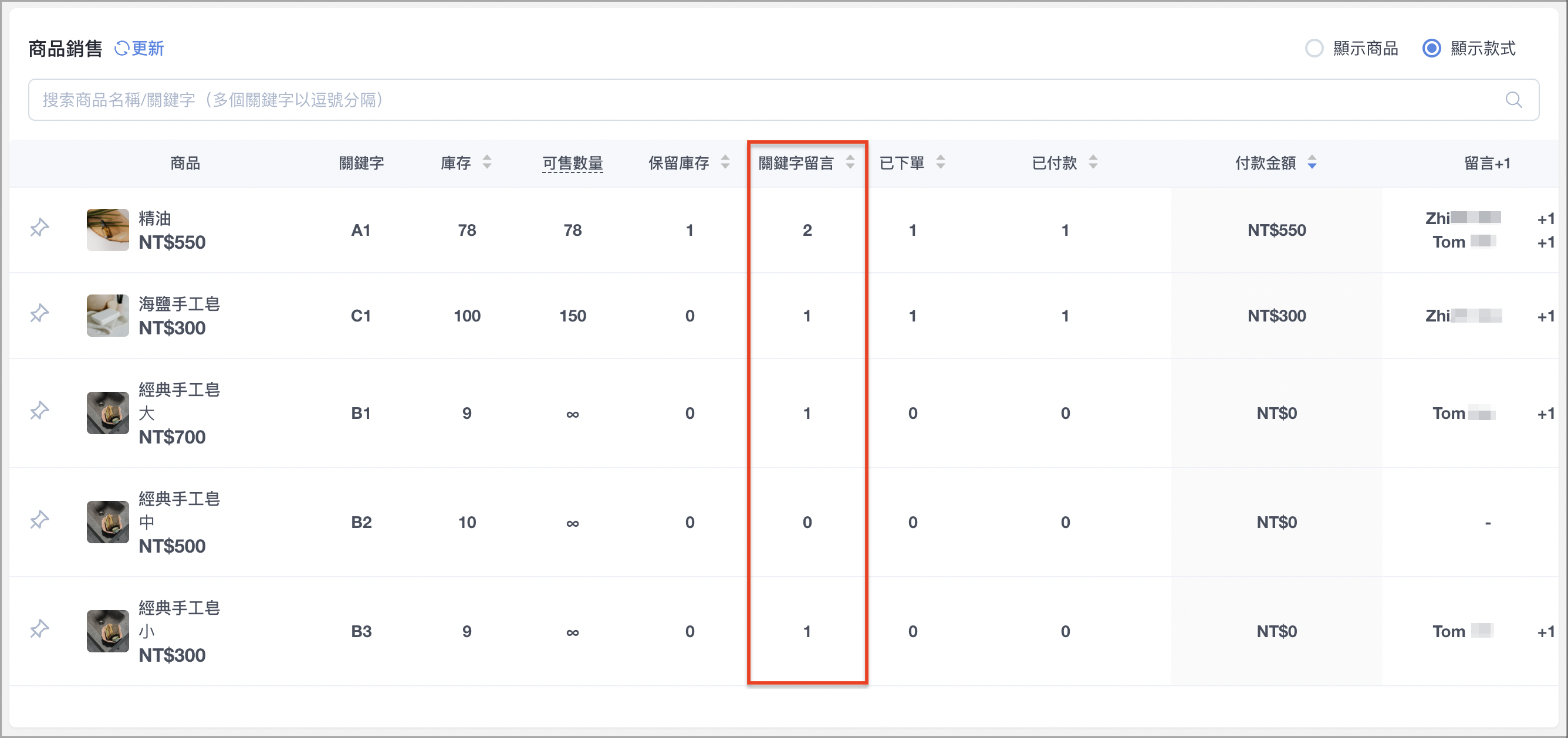Open the 經典手工皂 中 thumbnail
This screenshot has height=738, width=1568.
pyautogui.click(x=108, y=522)
